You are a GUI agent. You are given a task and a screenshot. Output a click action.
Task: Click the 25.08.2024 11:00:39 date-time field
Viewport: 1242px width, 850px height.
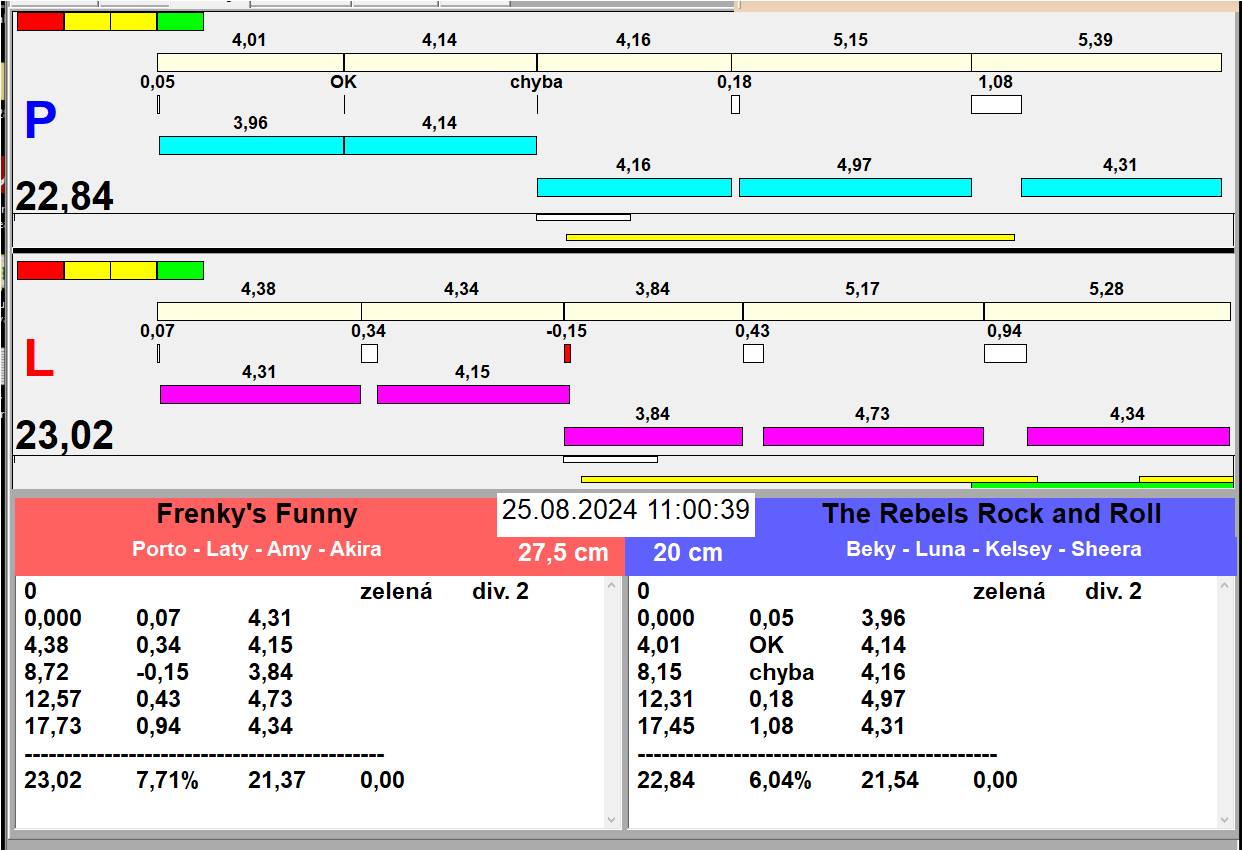pyautogui.click(x=625, y=510)
